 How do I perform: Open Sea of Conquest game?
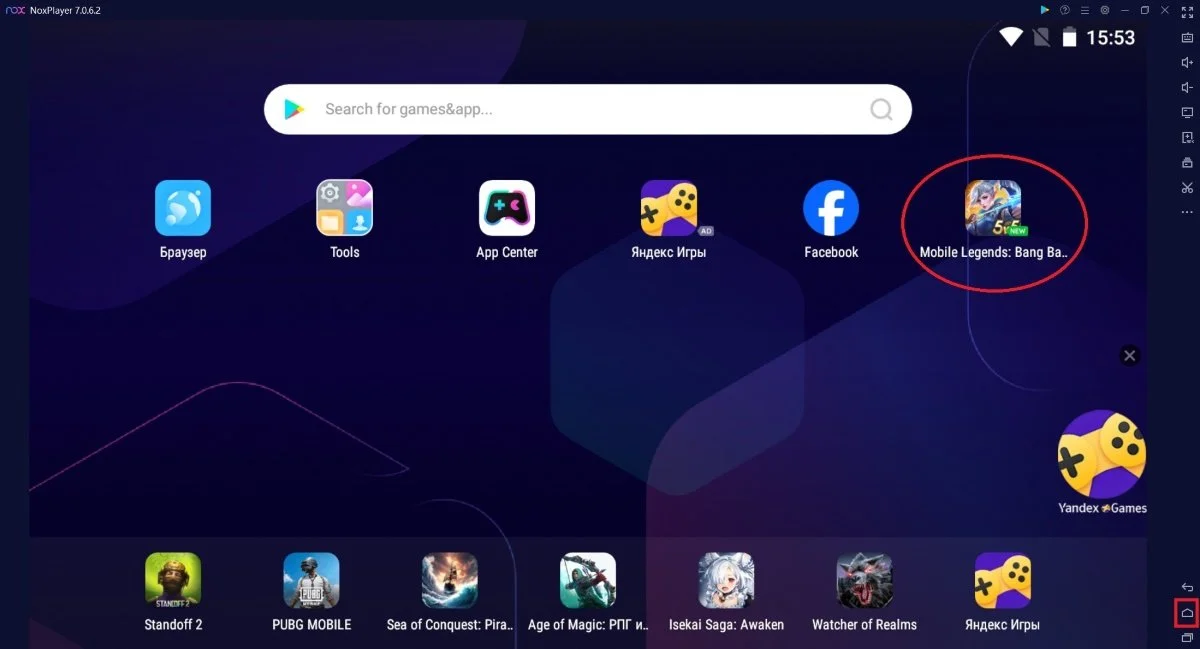click(450, 581)
